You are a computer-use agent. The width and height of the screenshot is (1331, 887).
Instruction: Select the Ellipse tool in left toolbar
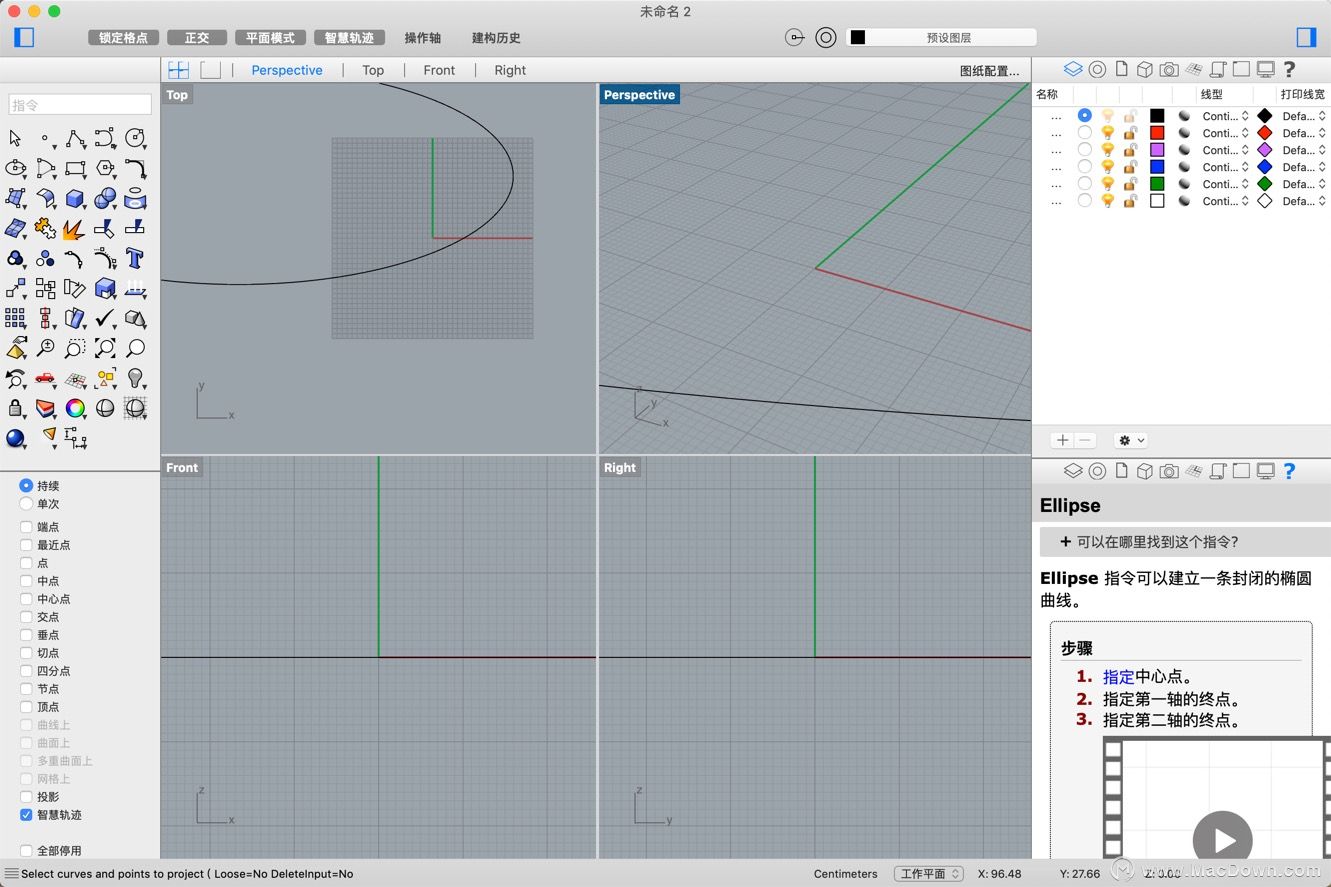click(15, 168)
